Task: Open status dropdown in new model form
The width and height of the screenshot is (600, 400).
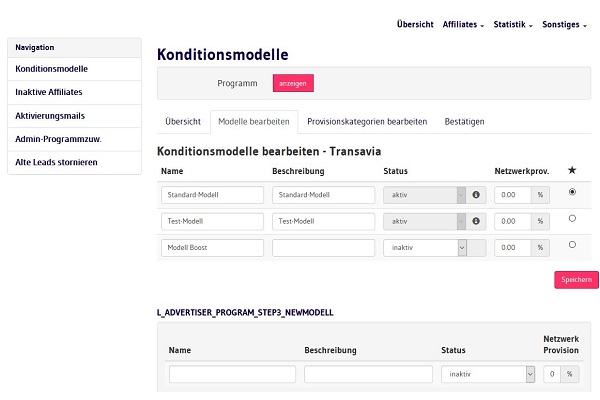Action: coord(488,374)
